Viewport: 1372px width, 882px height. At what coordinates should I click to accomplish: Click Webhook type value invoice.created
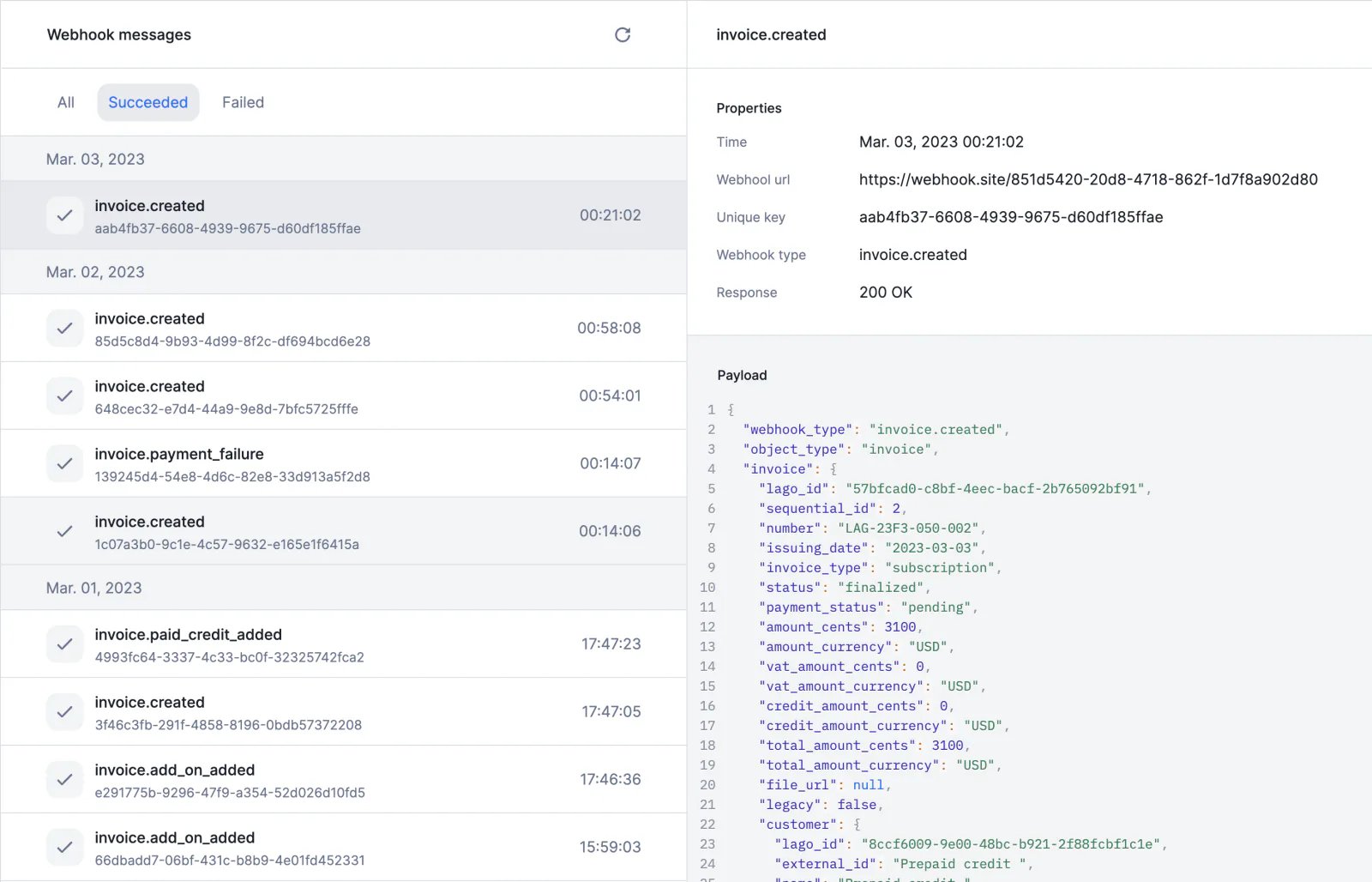tap(913, 255)
